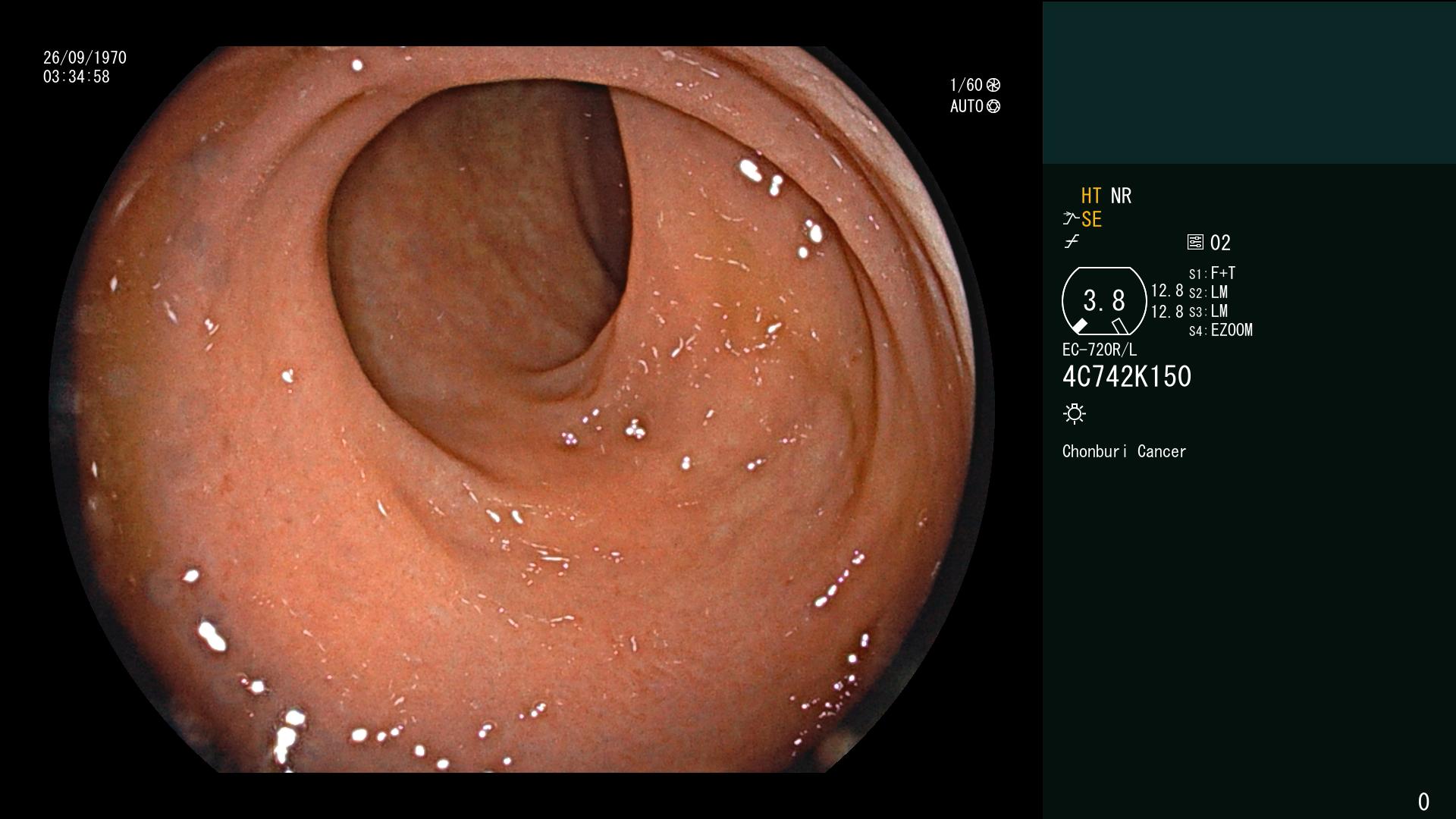The height and width of the screenshot is (819, 1456).
Task: Click the iris icon next to AUTO
Action: tap(993, 106)
